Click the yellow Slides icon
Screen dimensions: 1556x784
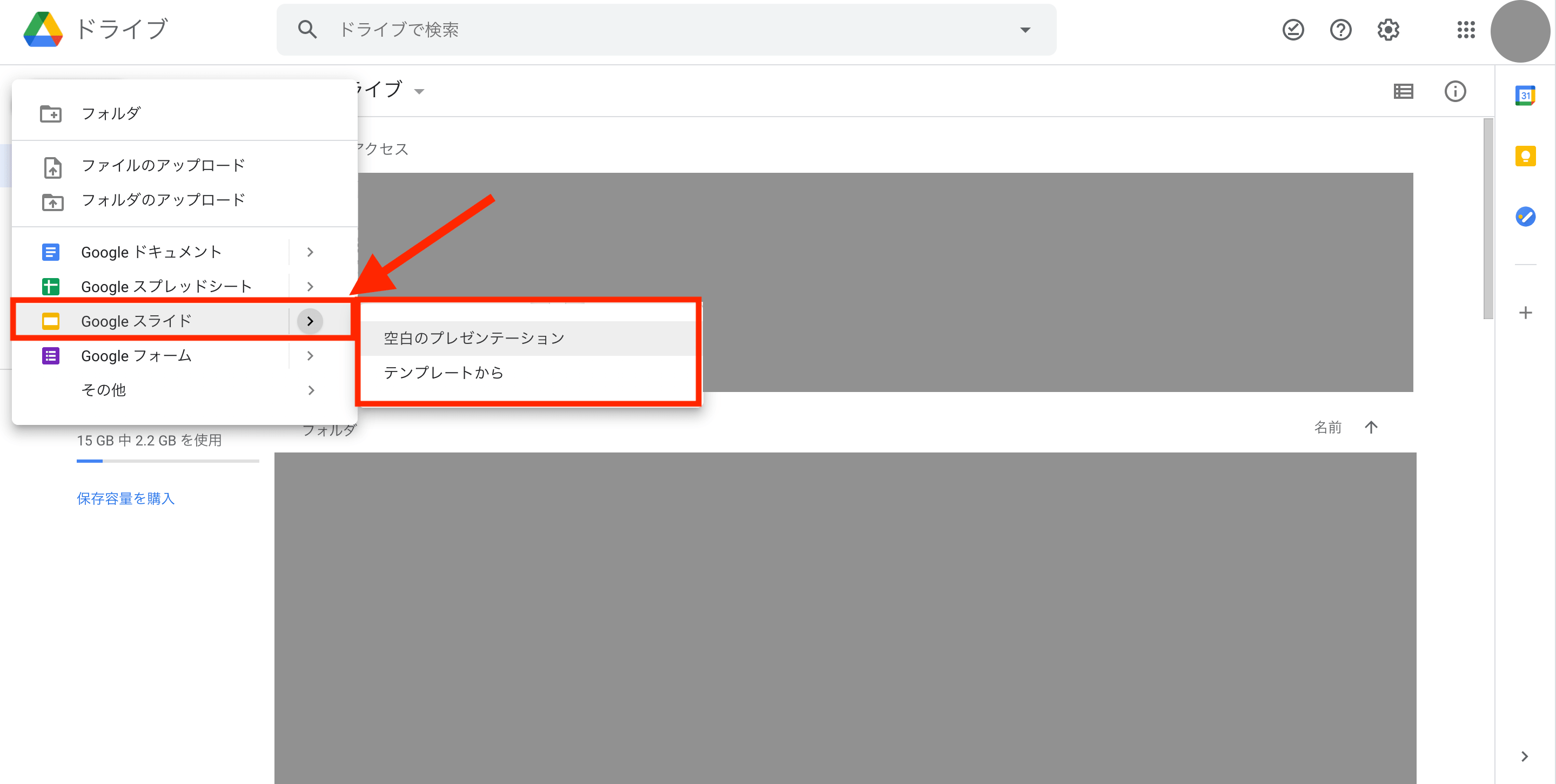pyautogui.click(x=50, y=321)
